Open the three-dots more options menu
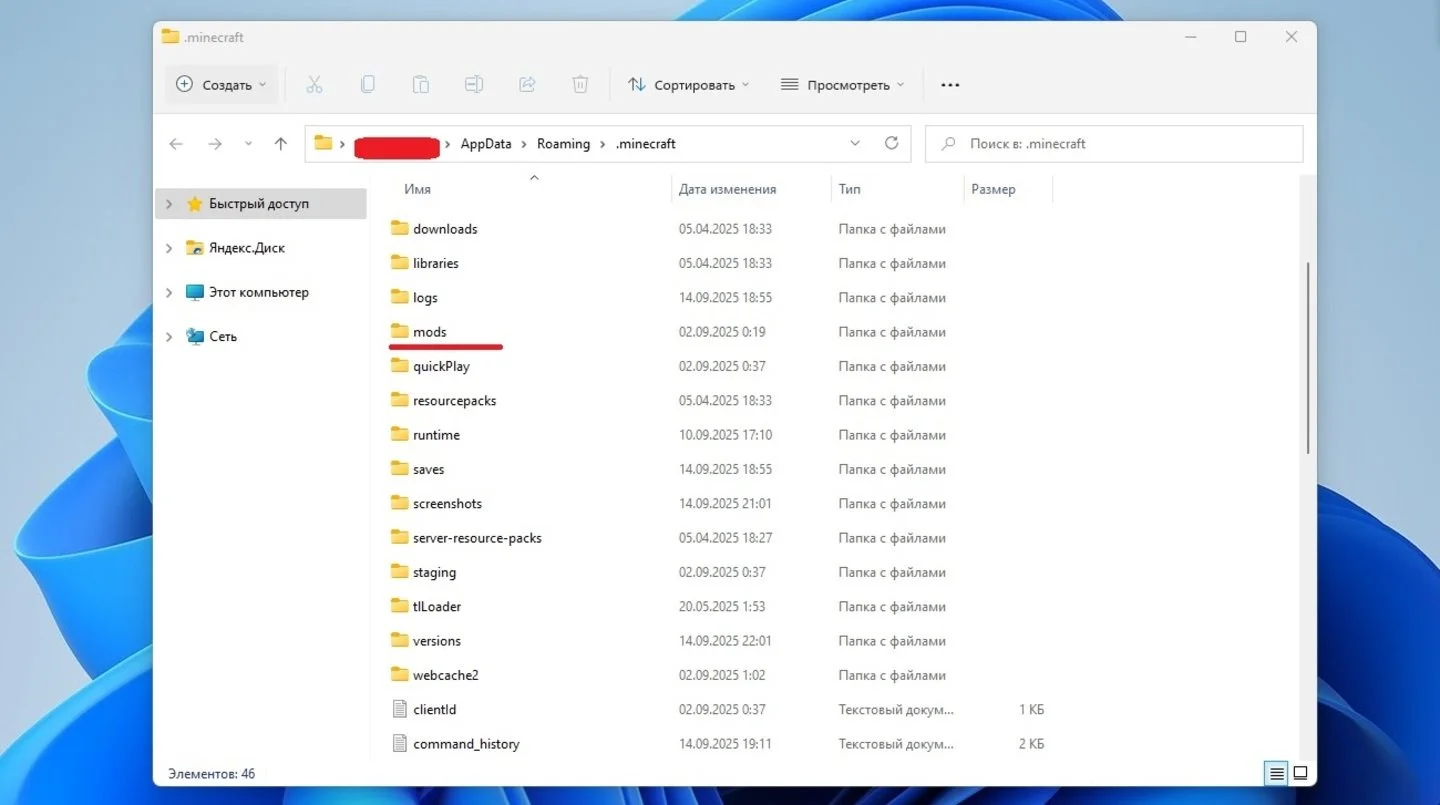The image size is (1440, 805). (x=950, y=85)
